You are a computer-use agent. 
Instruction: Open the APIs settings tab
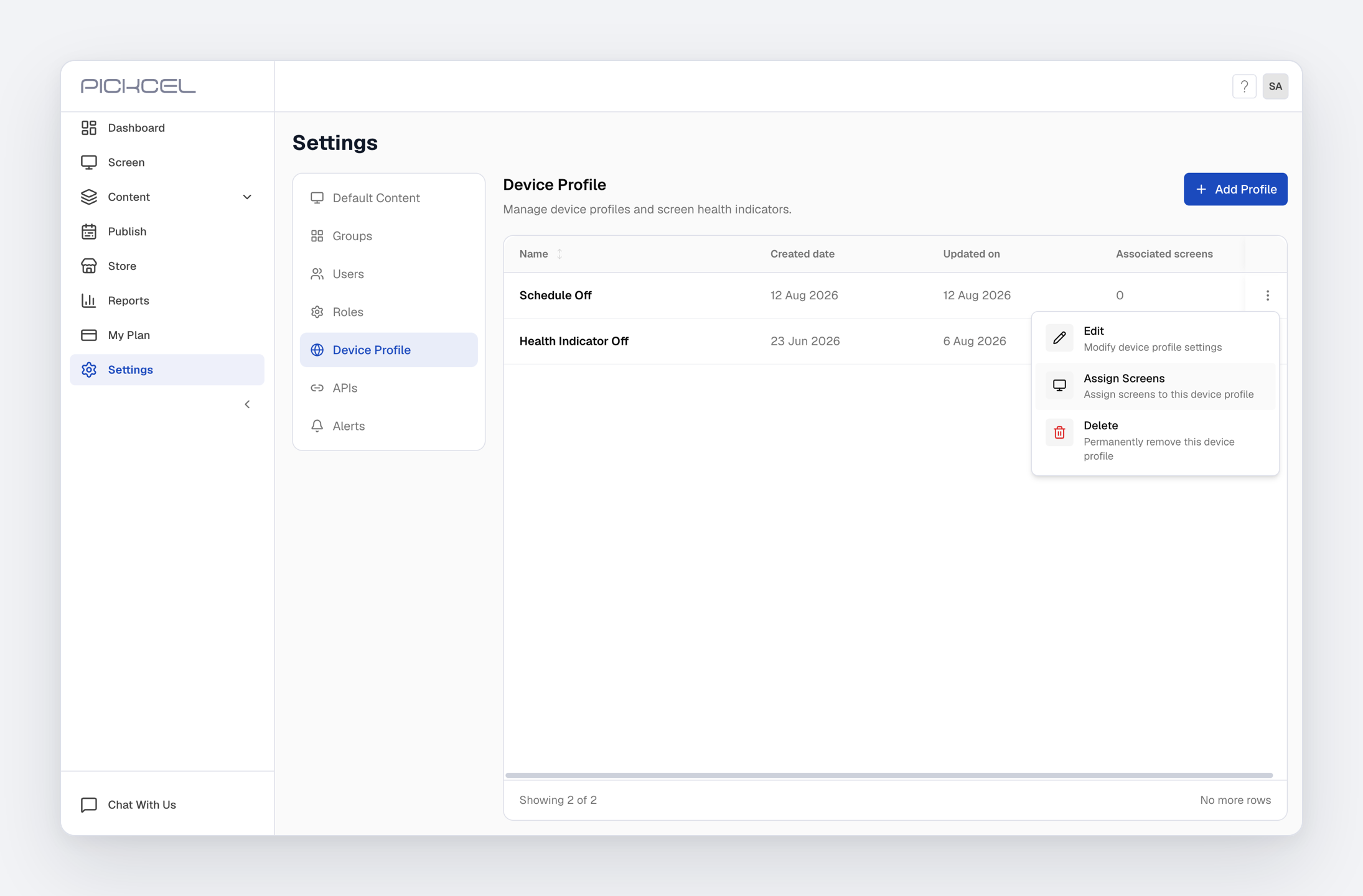pos(388,388)
